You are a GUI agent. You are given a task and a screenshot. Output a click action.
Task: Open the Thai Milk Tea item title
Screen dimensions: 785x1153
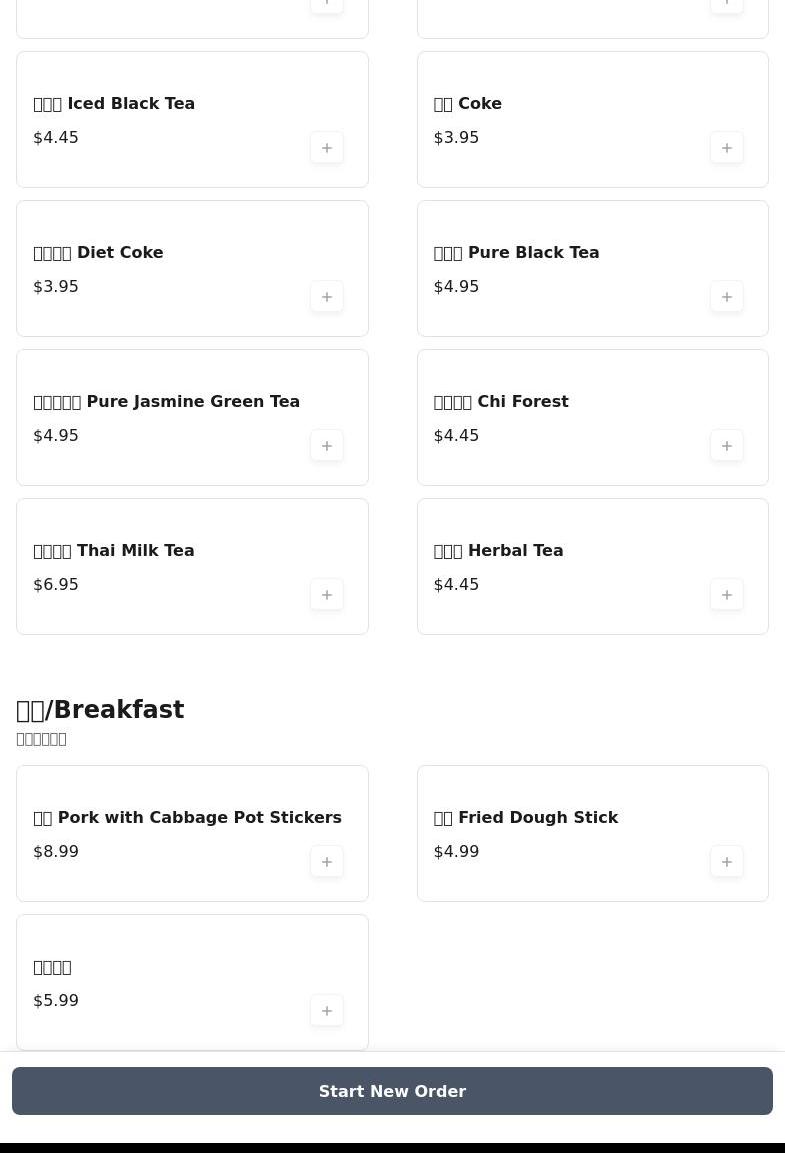click(114, 551)
